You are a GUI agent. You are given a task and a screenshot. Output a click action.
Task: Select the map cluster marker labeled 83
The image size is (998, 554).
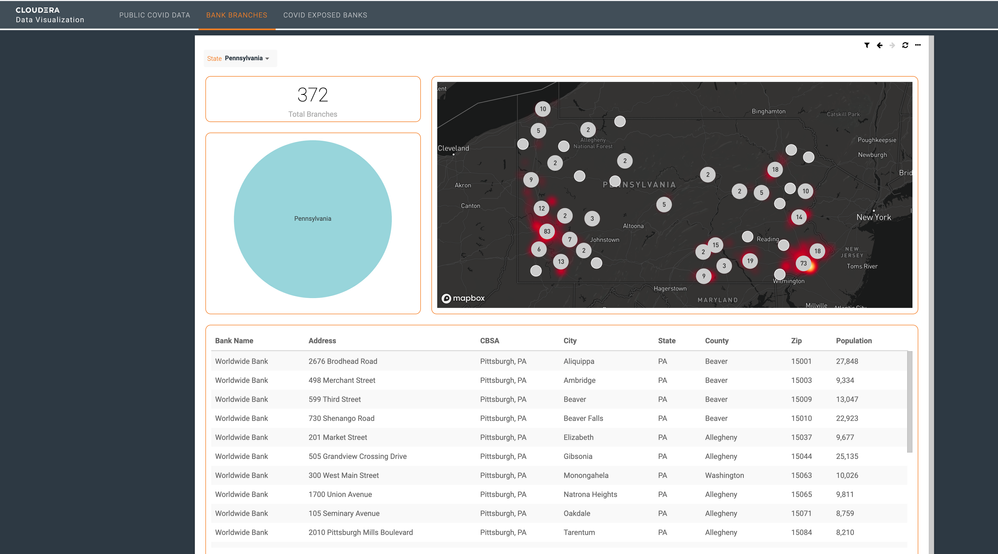pyautogui.click(x=546, y=231)
